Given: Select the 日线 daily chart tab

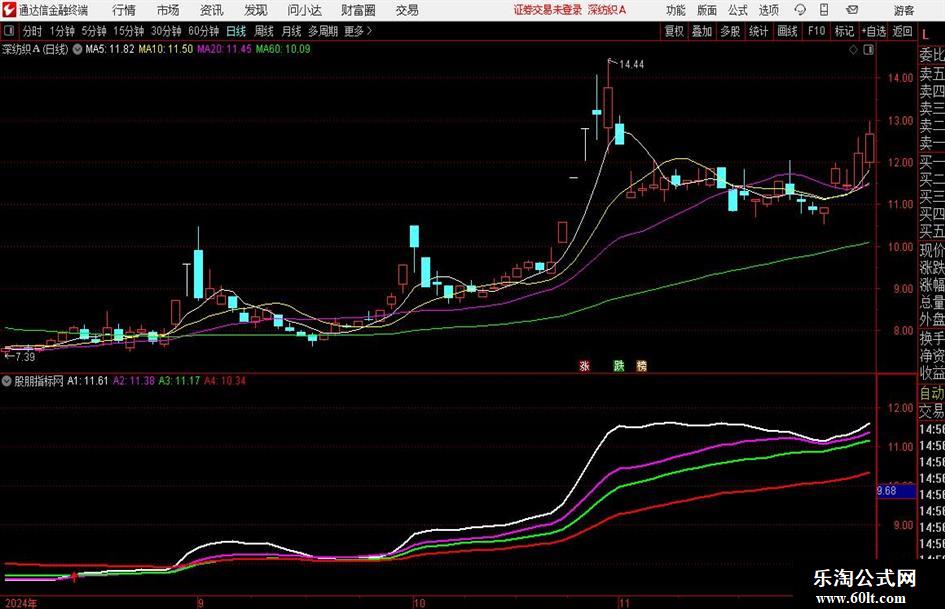Looking at the screenshot, I should tap(236, 31).
